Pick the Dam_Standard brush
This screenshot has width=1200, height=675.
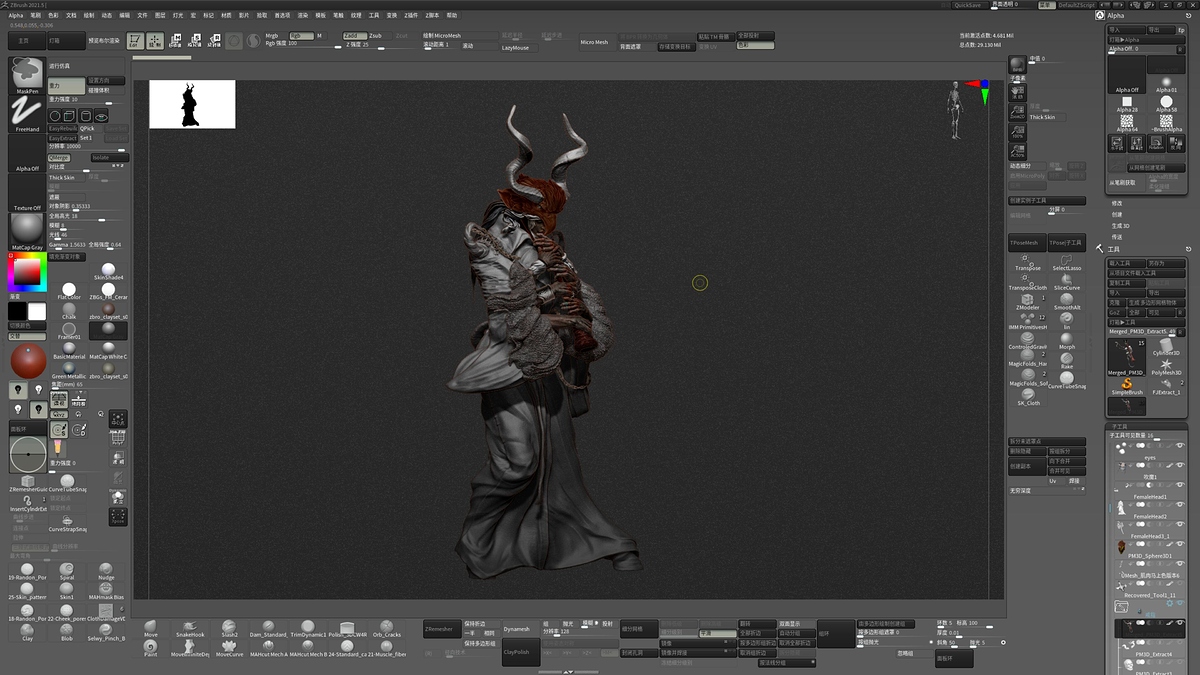(268, 629)
